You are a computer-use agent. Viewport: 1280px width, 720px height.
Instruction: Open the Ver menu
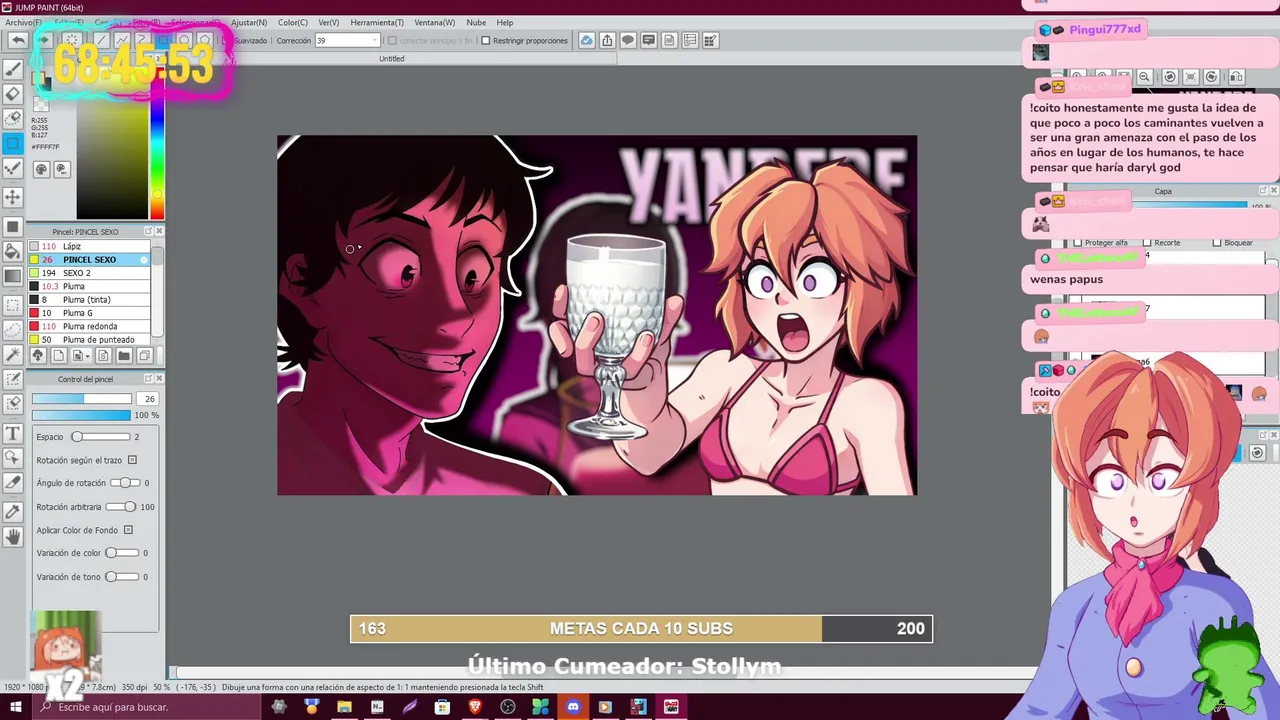[x=329, y=22]
